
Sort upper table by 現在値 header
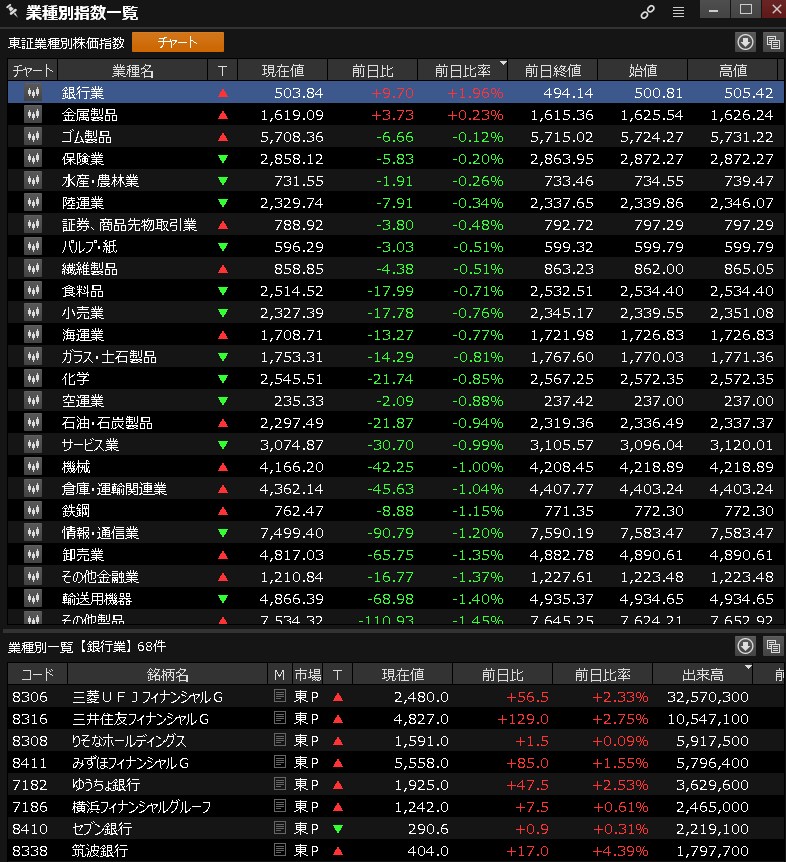tap(283, 70)
